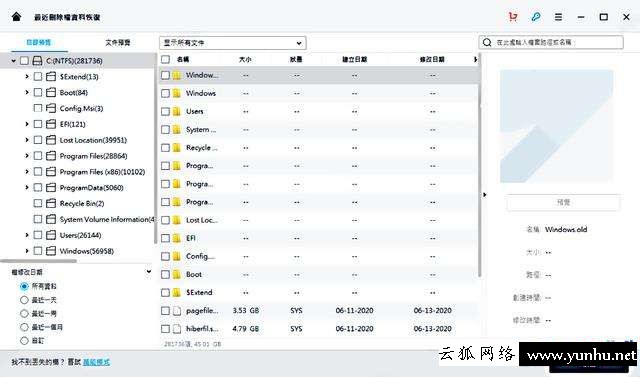The image size is (640, 377).
Task: Select the all-data radio button
Action: (24, 286)
